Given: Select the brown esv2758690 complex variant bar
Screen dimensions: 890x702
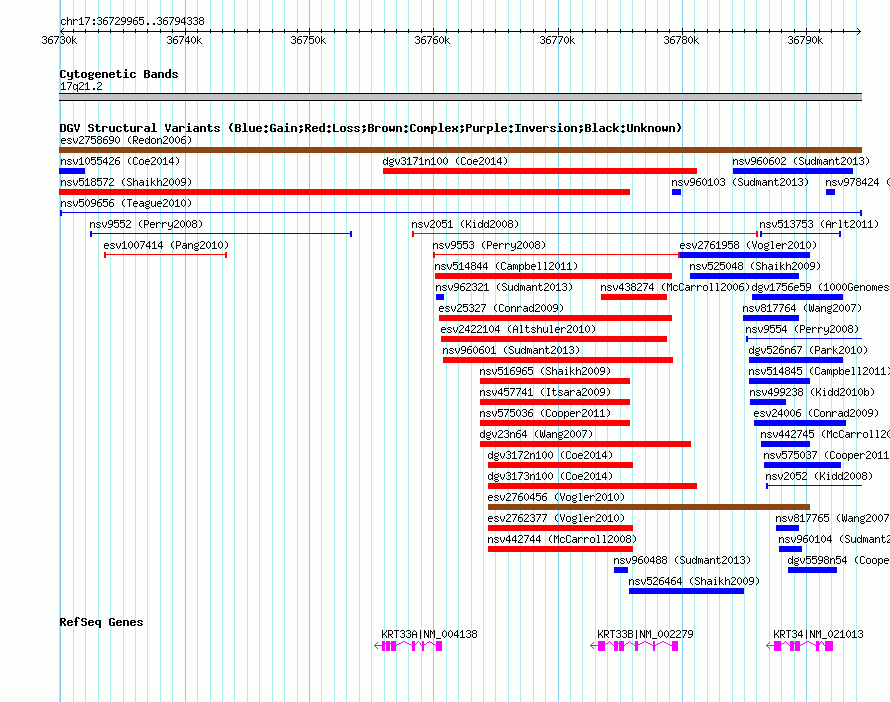Looking at the screenshot, I should tap(460, 150).
